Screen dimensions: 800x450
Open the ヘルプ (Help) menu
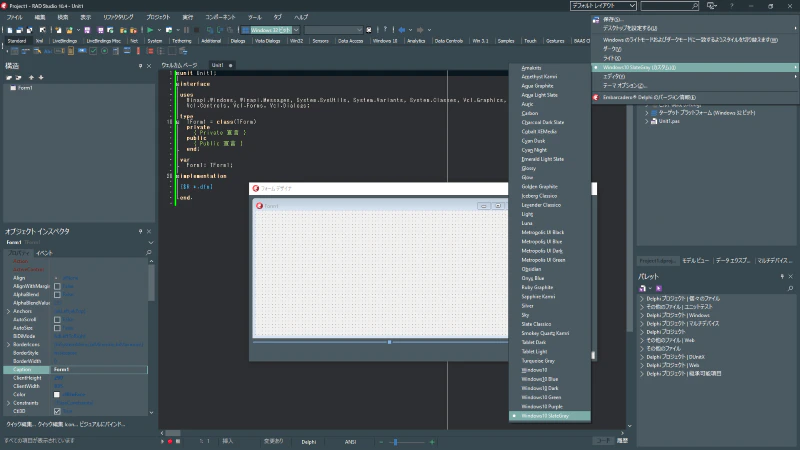coord(301,17)
